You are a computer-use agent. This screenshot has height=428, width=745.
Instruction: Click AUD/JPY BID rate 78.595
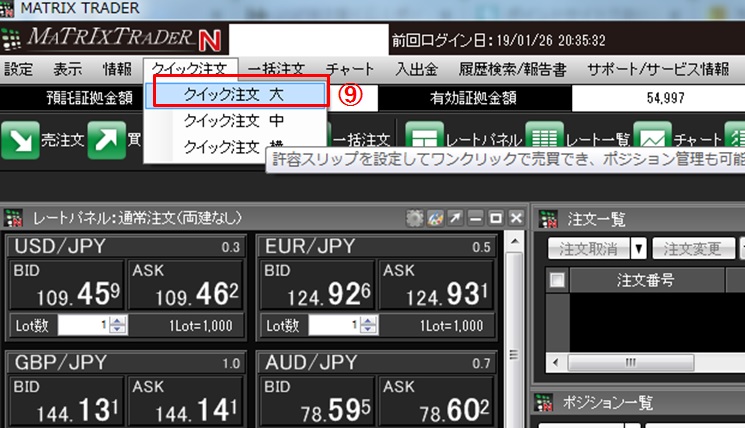[317, 401]
